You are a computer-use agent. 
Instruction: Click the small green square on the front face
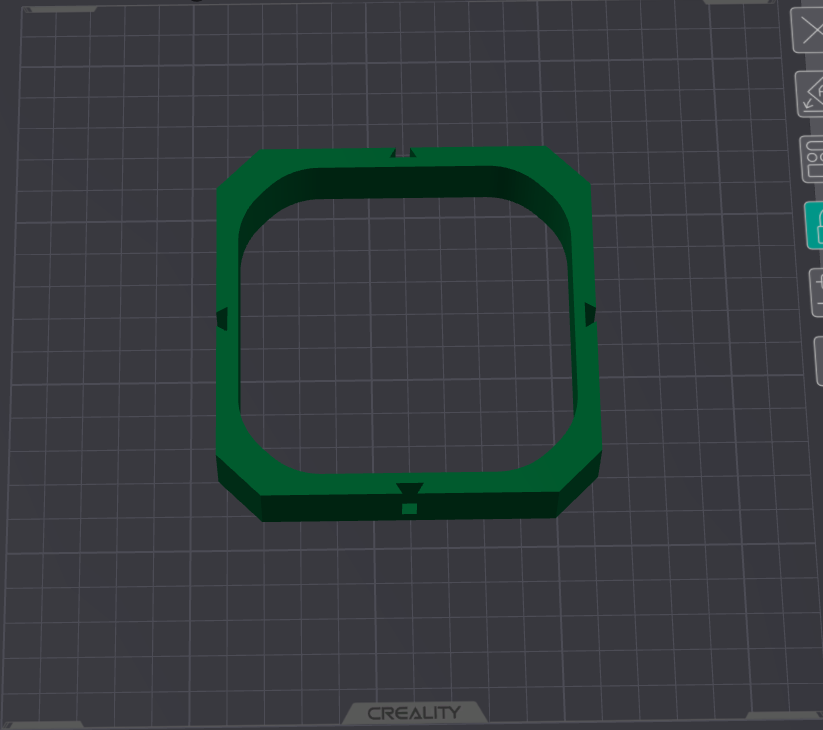coord(409,509)
